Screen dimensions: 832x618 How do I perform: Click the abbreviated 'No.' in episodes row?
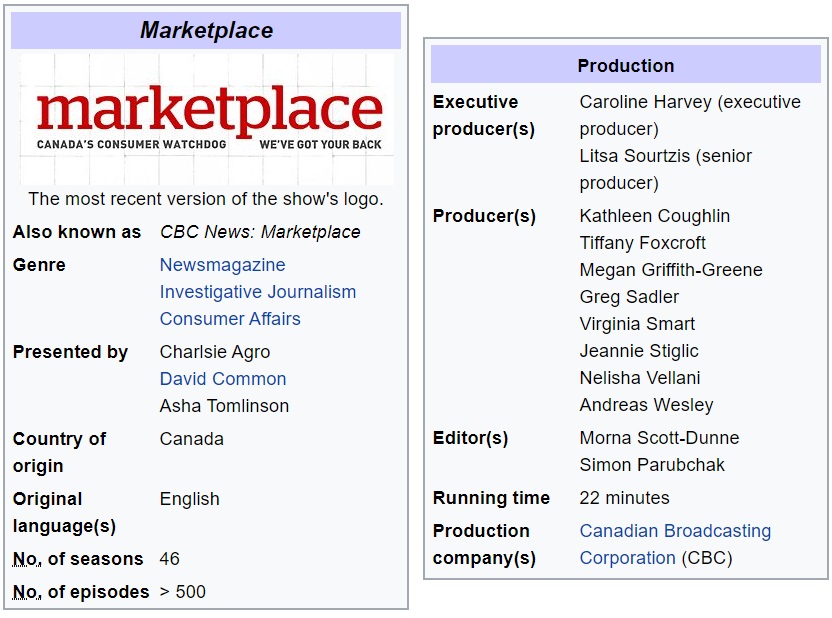point(27,592)
